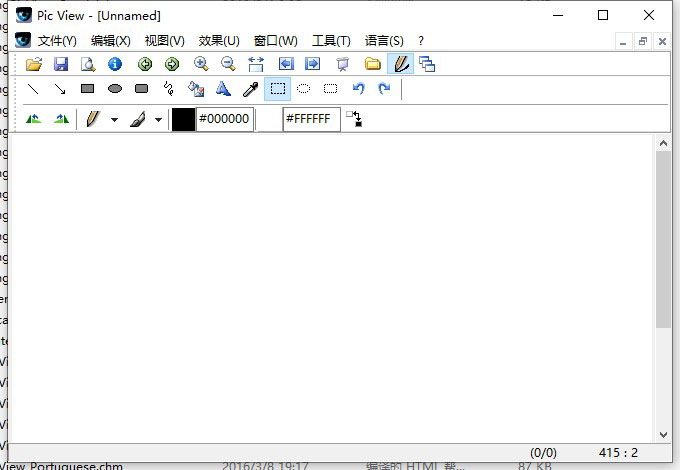
Task: Open print preview magnifier page icon
Action: click(88, 64)
